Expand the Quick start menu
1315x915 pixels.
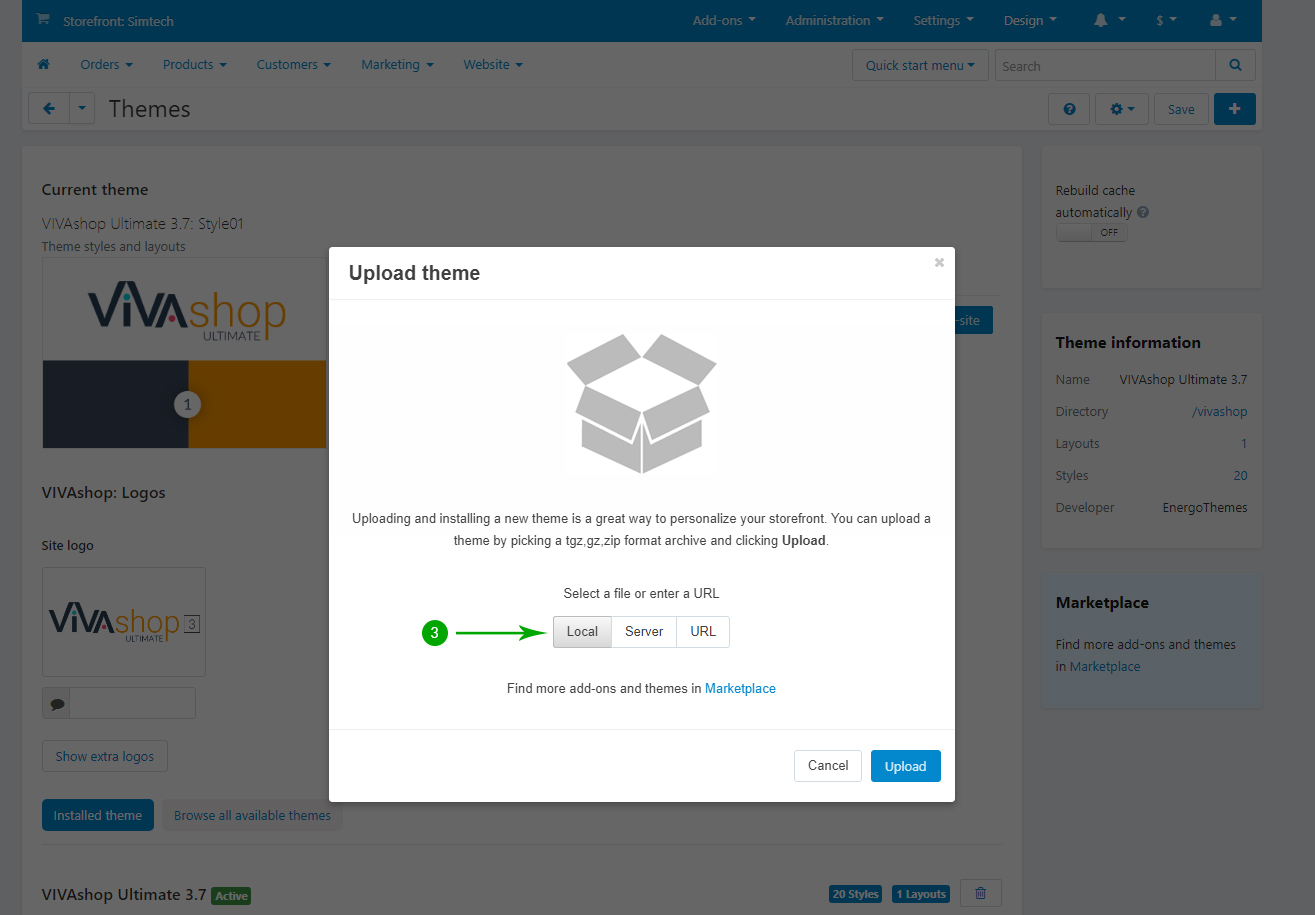(x=920, y=66)
